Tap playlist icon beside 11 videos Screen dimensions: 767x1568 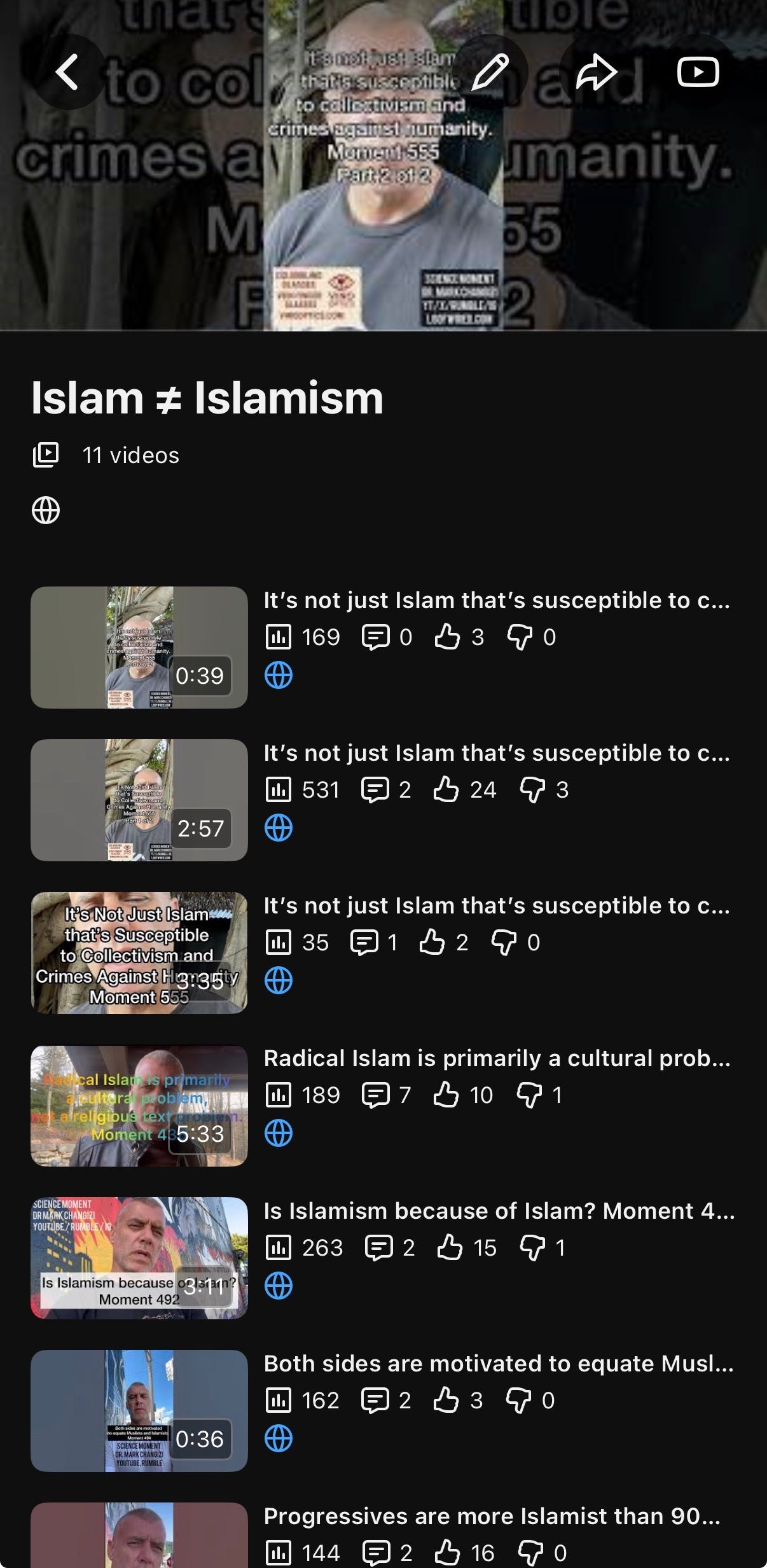pos(46,455)
